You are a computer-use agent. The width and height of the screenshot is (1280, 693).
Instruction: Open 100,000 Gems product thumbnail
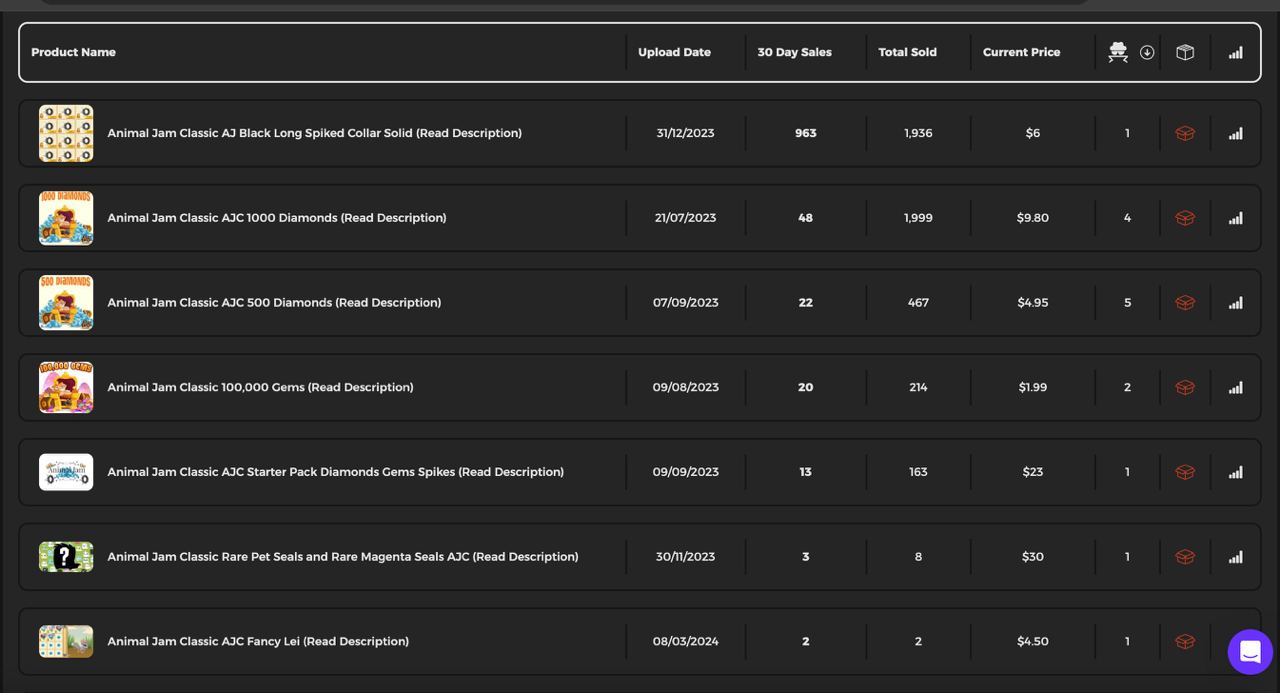coord(66,387)
